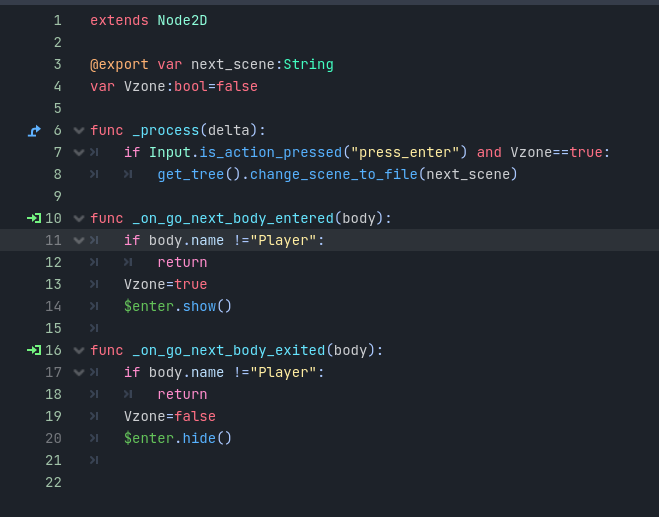Fold the if block on line 17

[79, 372]
